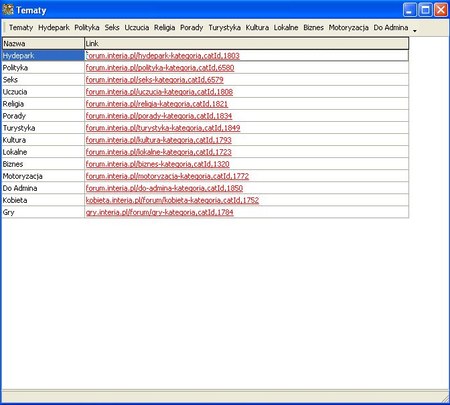
Task: Select the Gry name cell
Action: click(43, 212)
